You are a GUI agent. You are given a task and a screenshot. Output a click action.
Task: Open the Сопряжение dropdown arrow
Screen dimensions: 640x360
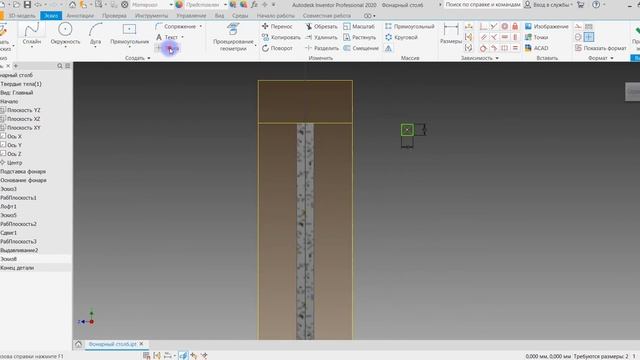[200, 27]
